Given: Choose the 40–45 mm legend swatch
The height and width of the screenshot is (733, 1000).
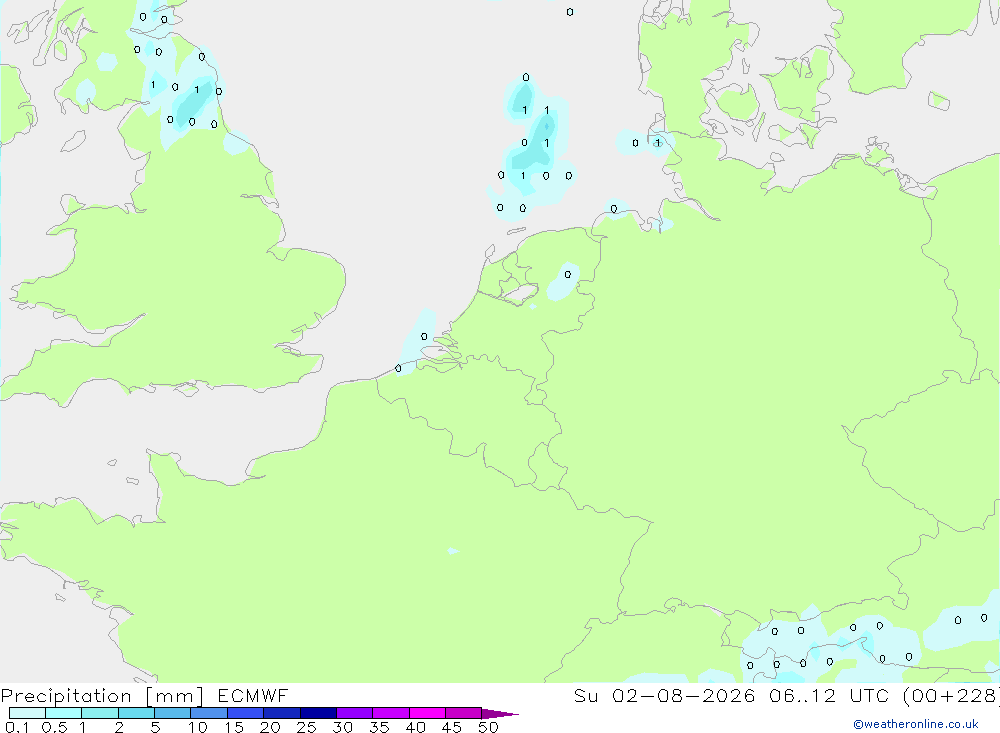Looking at the screenshot, I should [427, 713].
